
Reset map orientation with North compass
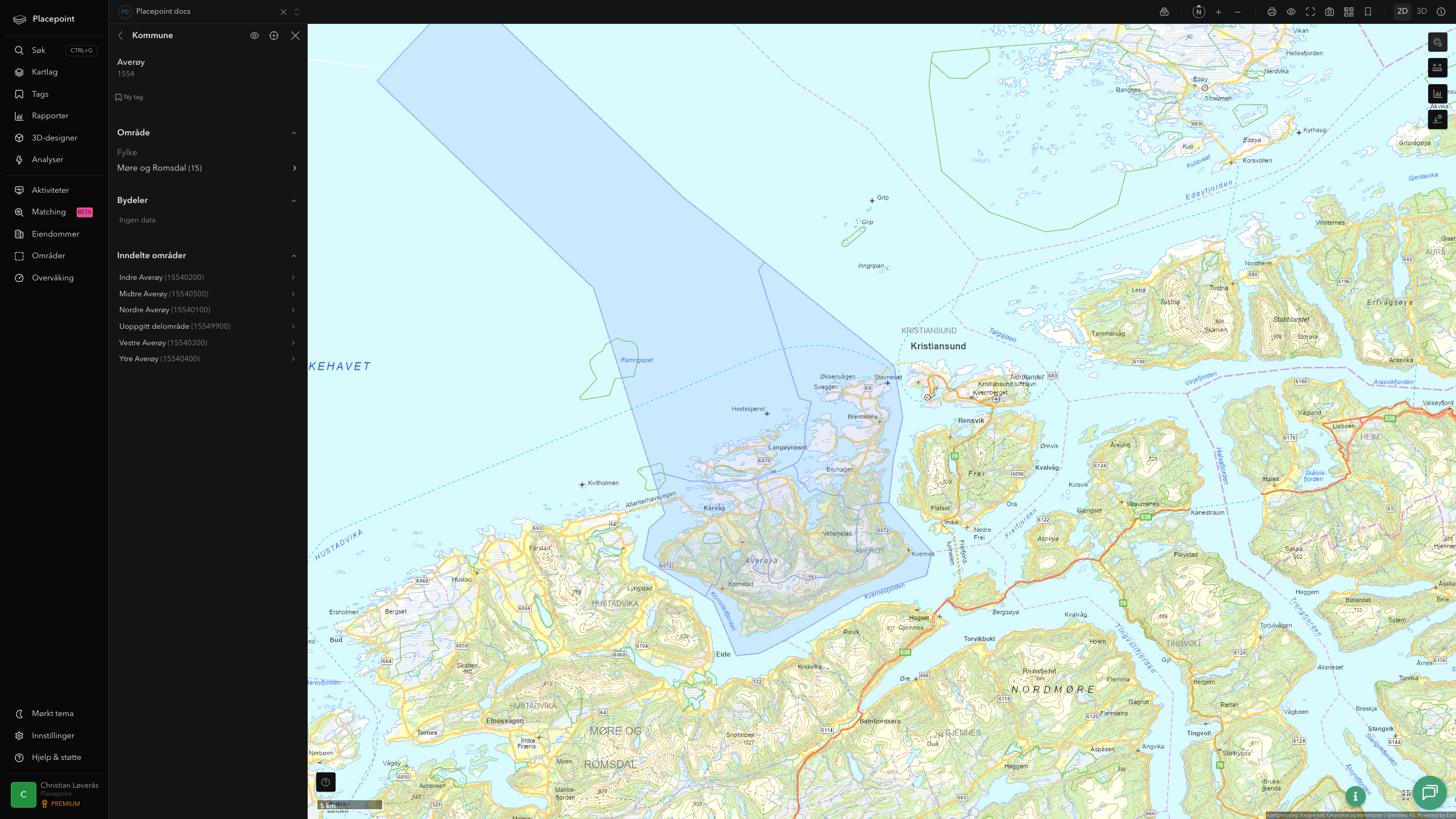tap(1198, 11)
